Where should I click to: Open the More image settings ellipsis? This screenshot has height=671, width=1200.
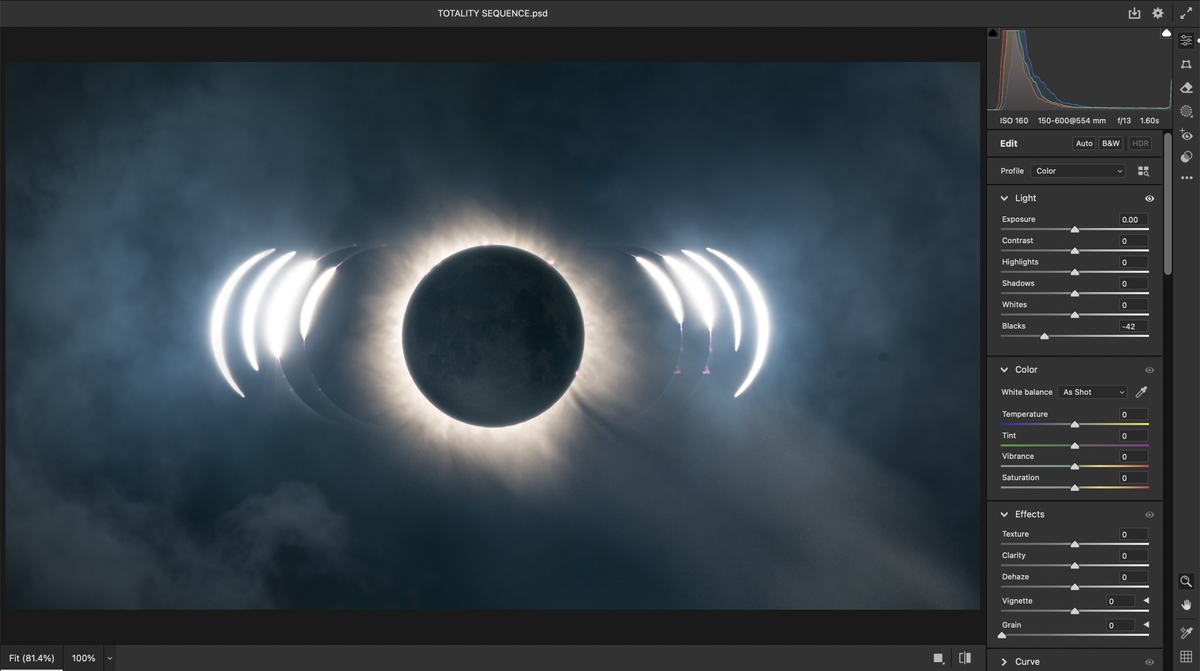1186,178
